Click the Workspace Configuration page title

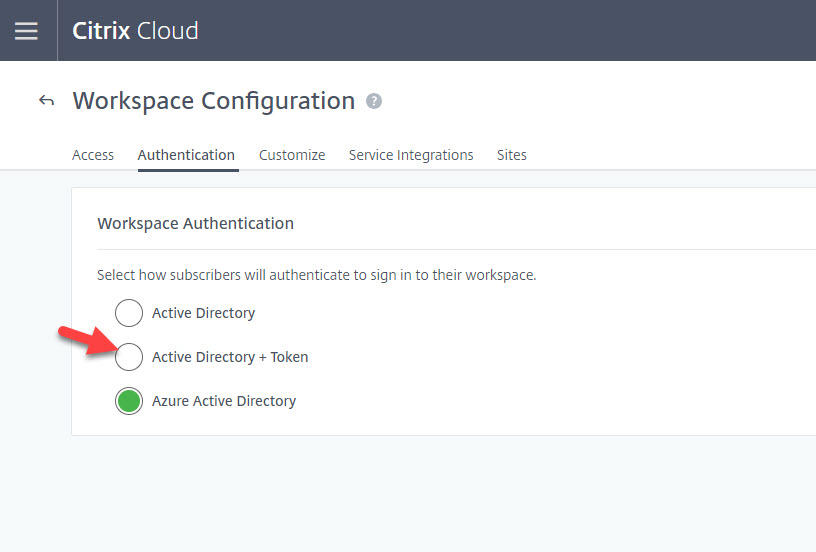[x=213, y=101]
